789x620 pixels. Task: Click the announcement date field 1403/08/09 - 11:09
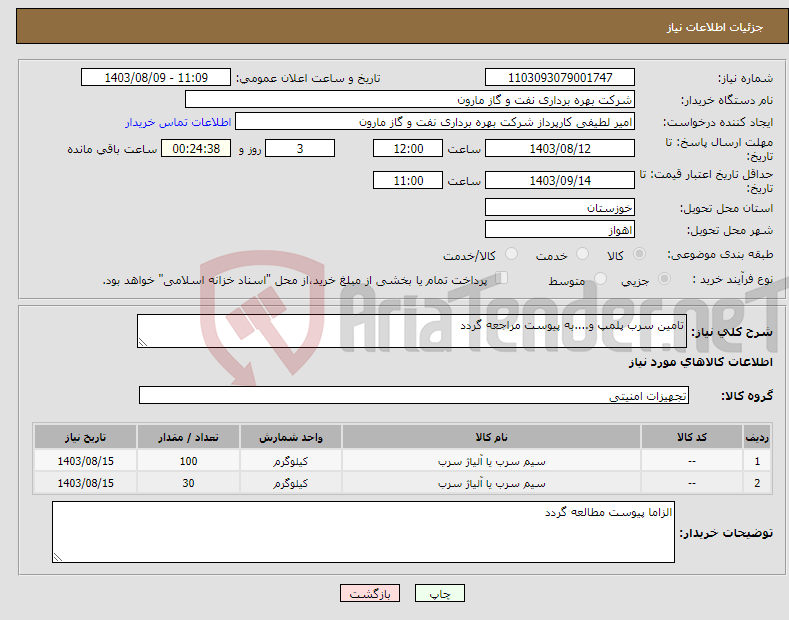pyautogui.click(x=156, y=78)
